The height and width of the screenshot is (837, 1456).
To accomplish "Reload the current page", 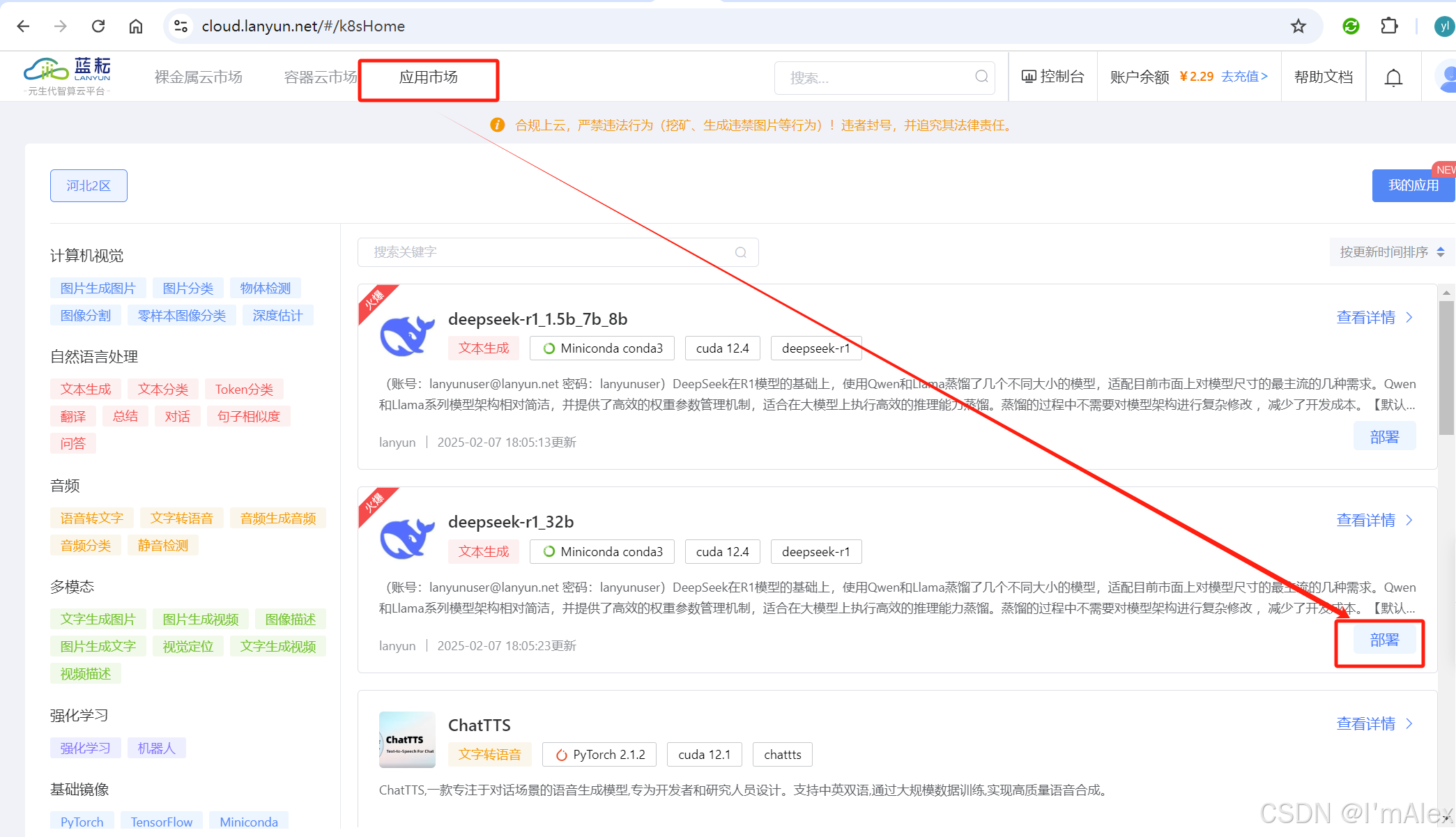I will pos(98,26).
